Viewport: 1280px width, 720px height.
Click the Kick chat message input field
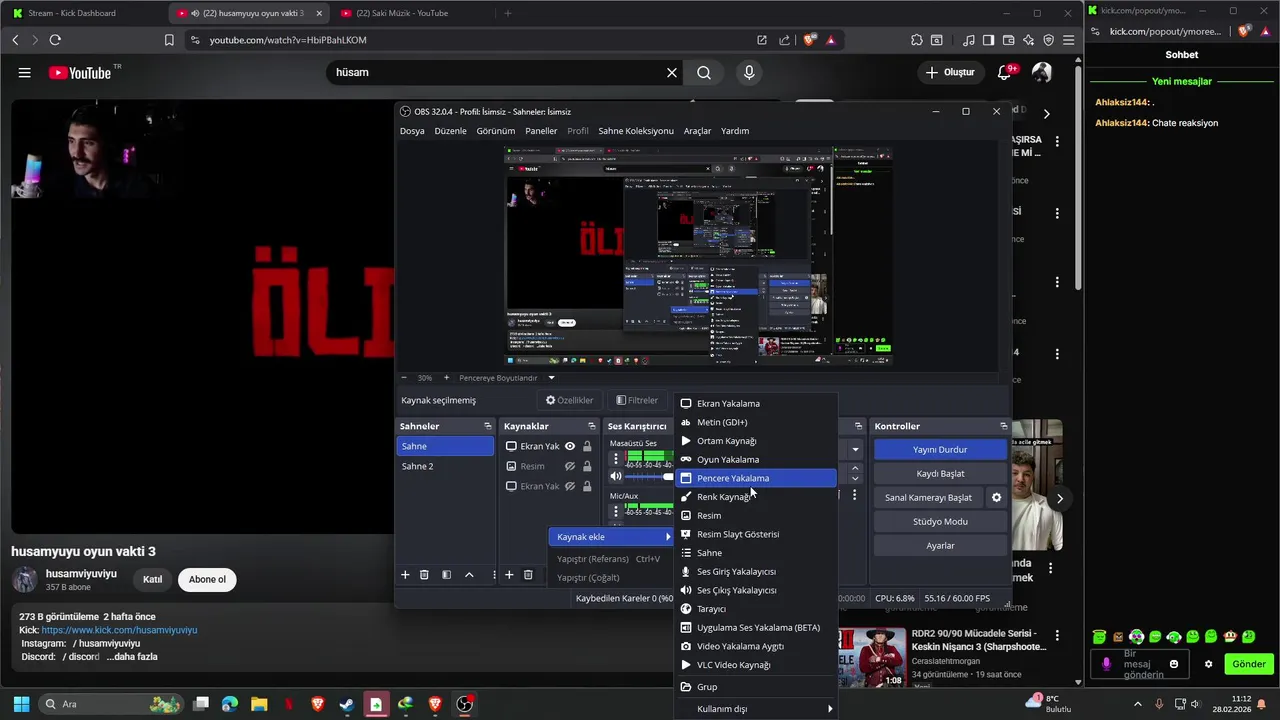1142,664
